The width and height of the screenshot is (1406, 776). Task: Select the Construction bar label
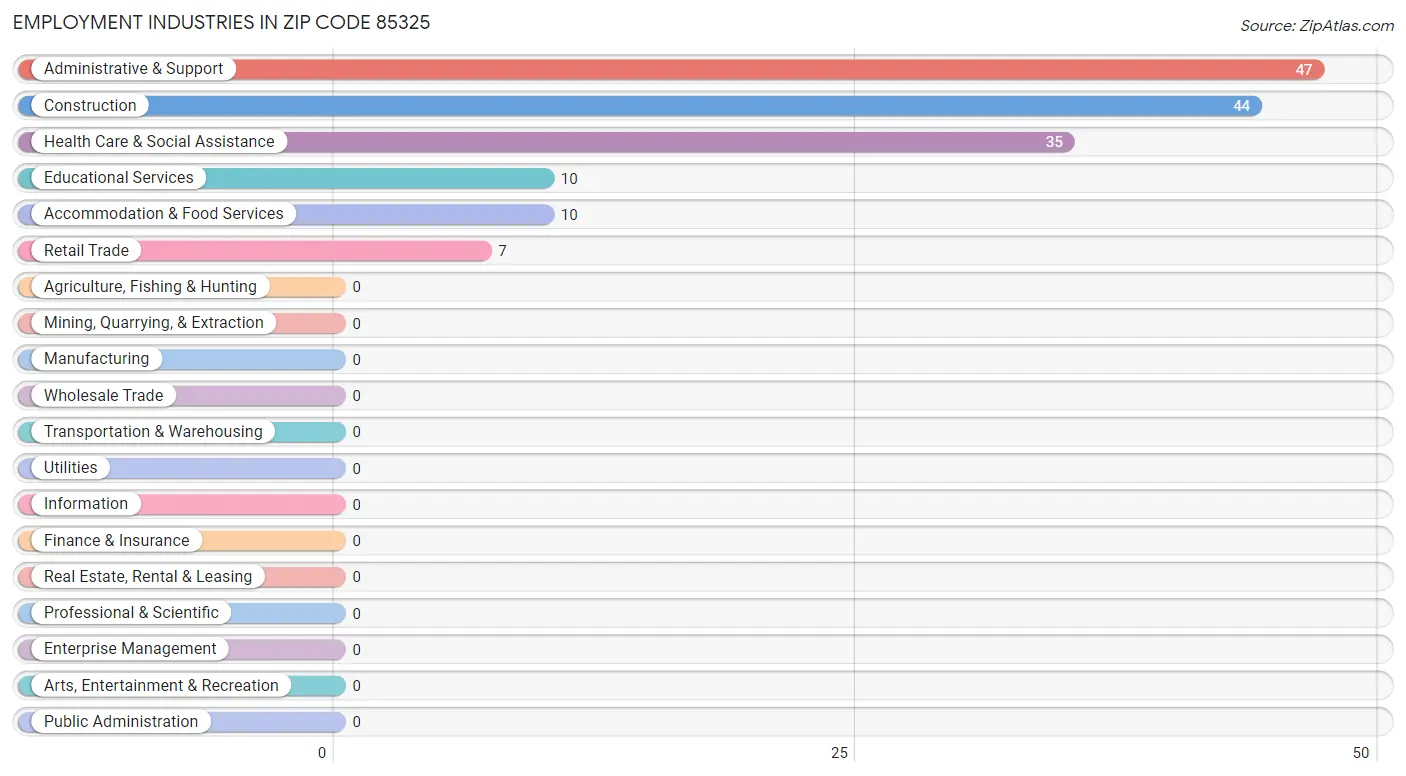coord(90,105)
